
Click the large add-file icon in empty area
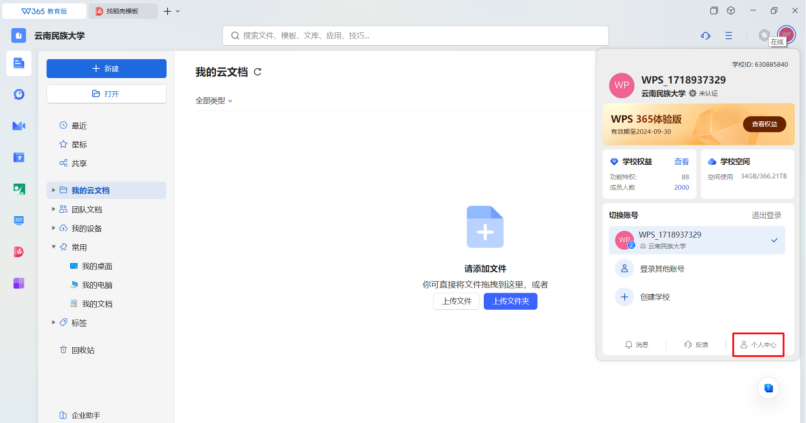pyautogui.click(x=485, y=227)
